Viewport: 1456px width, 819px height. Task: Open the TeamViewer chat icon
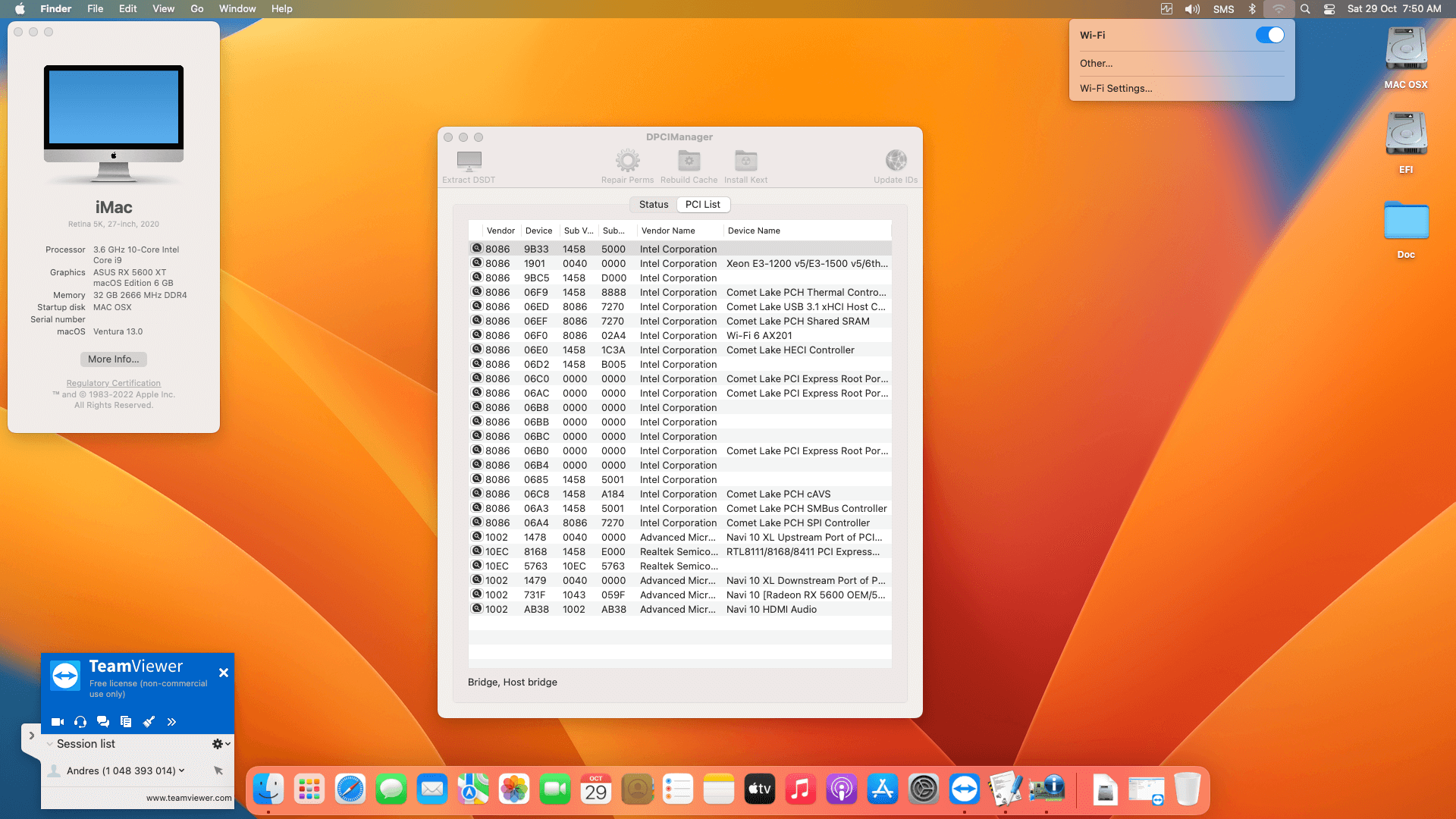coord(103,722)
